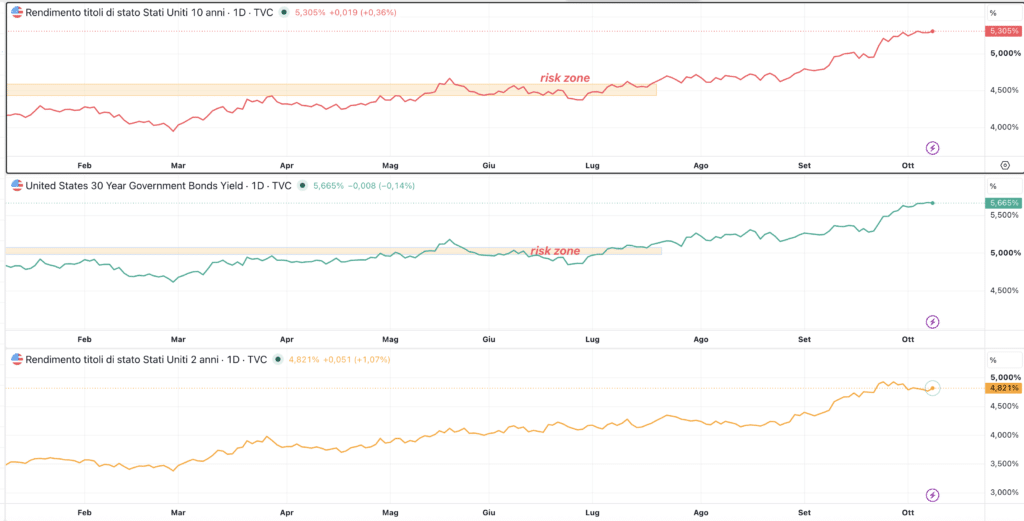The height and width of the screenshot is (521, 1024).
Task: Click the red 5,305% price label
Action: (x=1002, y=31)
